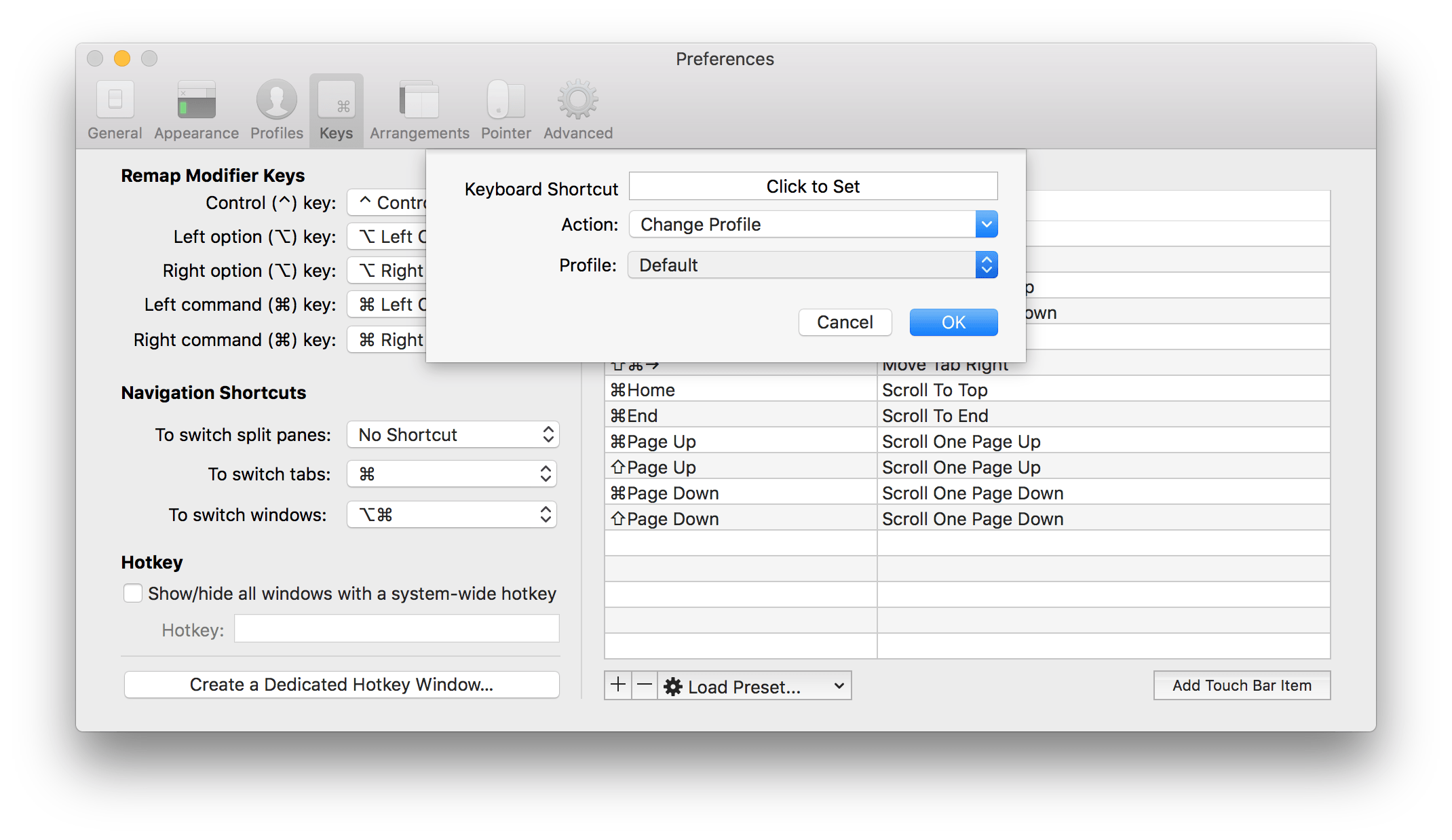This screenshot has height=840, width=1452.
Task: Open the Advanced gear icon
Action: click(577, 110)
